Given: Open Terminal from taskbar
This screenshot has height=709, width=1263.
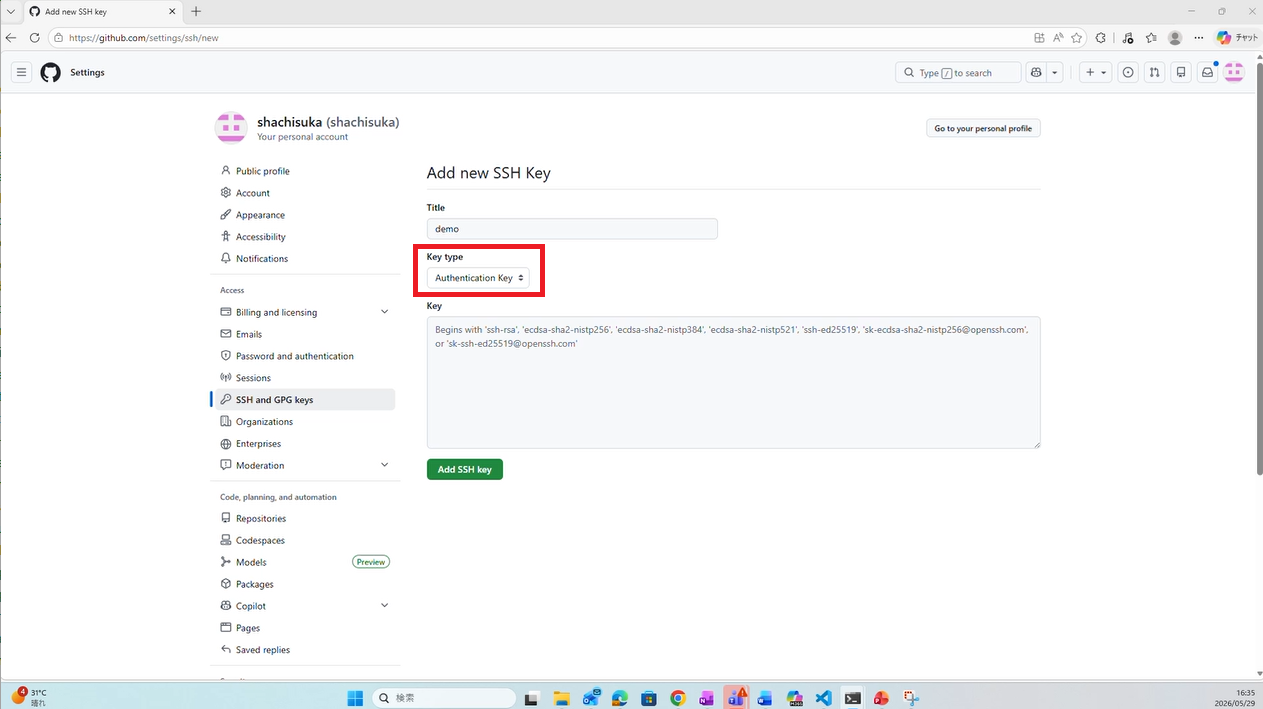Looking at the screenshot, I should pos(852,698).
